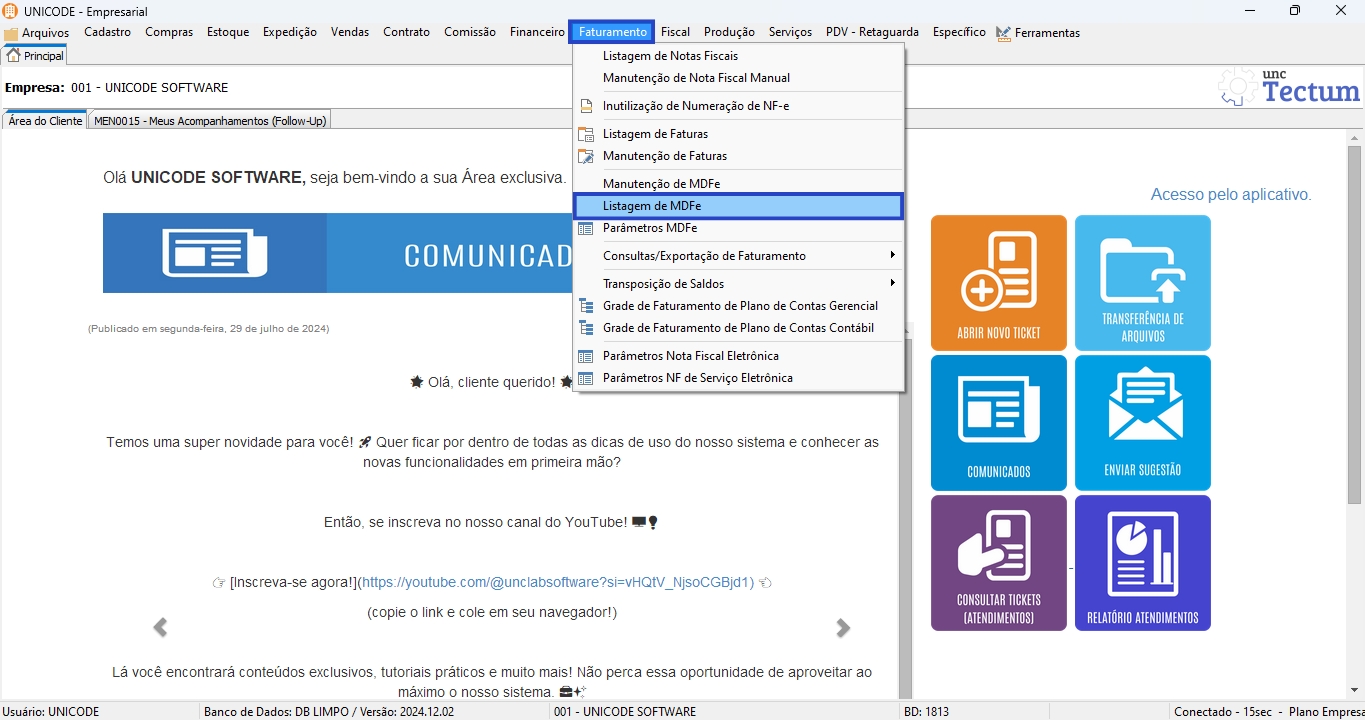Click the YouTube channel link
Screen dimensions: 1365x720
coord(557,582)
